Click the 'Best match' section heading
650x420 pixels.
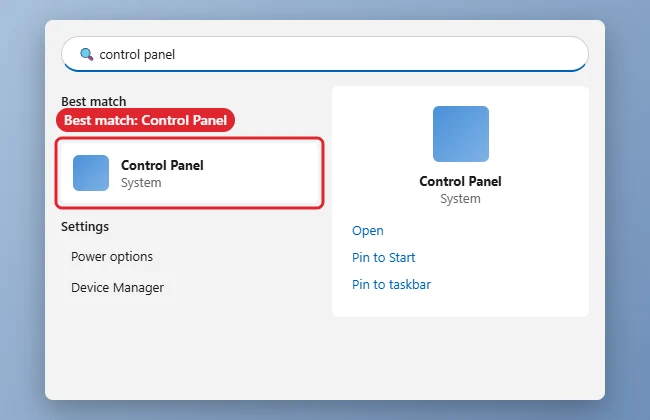[x=94, y=101]
